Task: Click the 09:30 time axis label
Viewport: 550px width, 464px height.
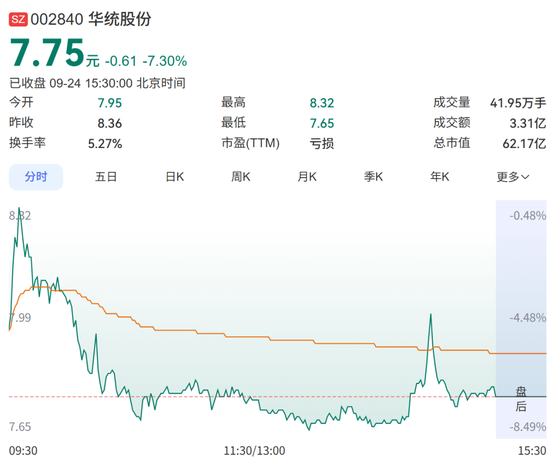Action: [23, 451]
